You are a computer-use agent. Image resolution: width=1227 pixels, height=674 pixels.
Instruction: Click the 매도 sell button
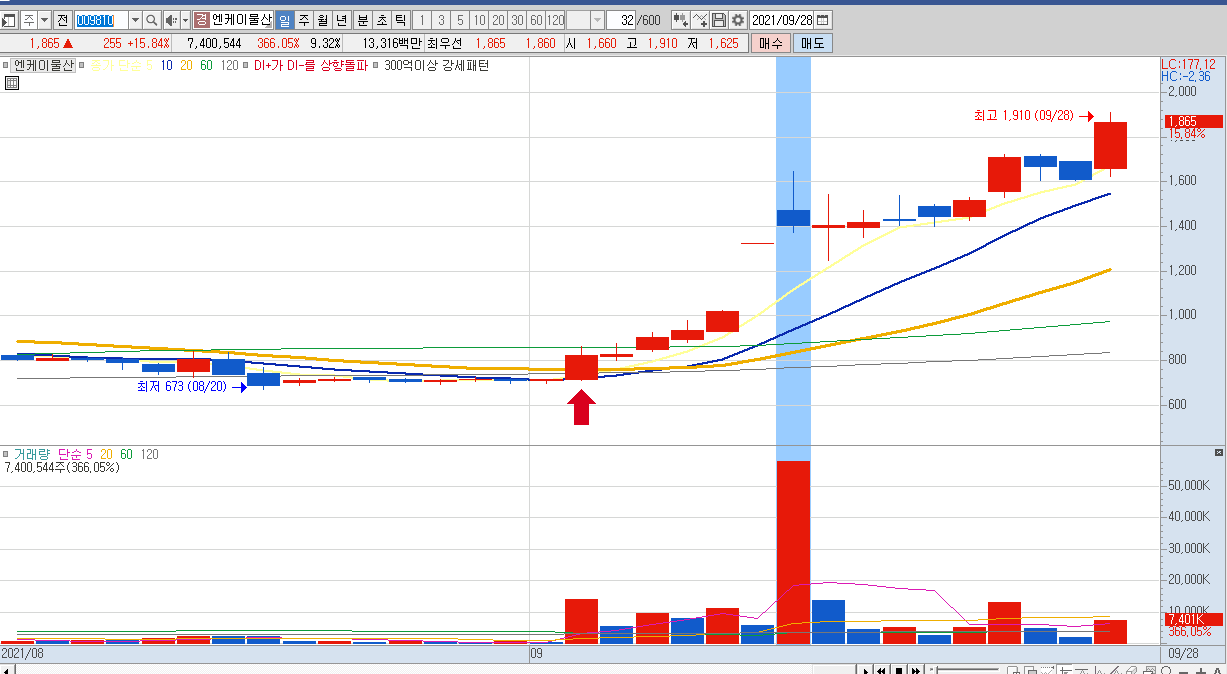tap(811, 43)
